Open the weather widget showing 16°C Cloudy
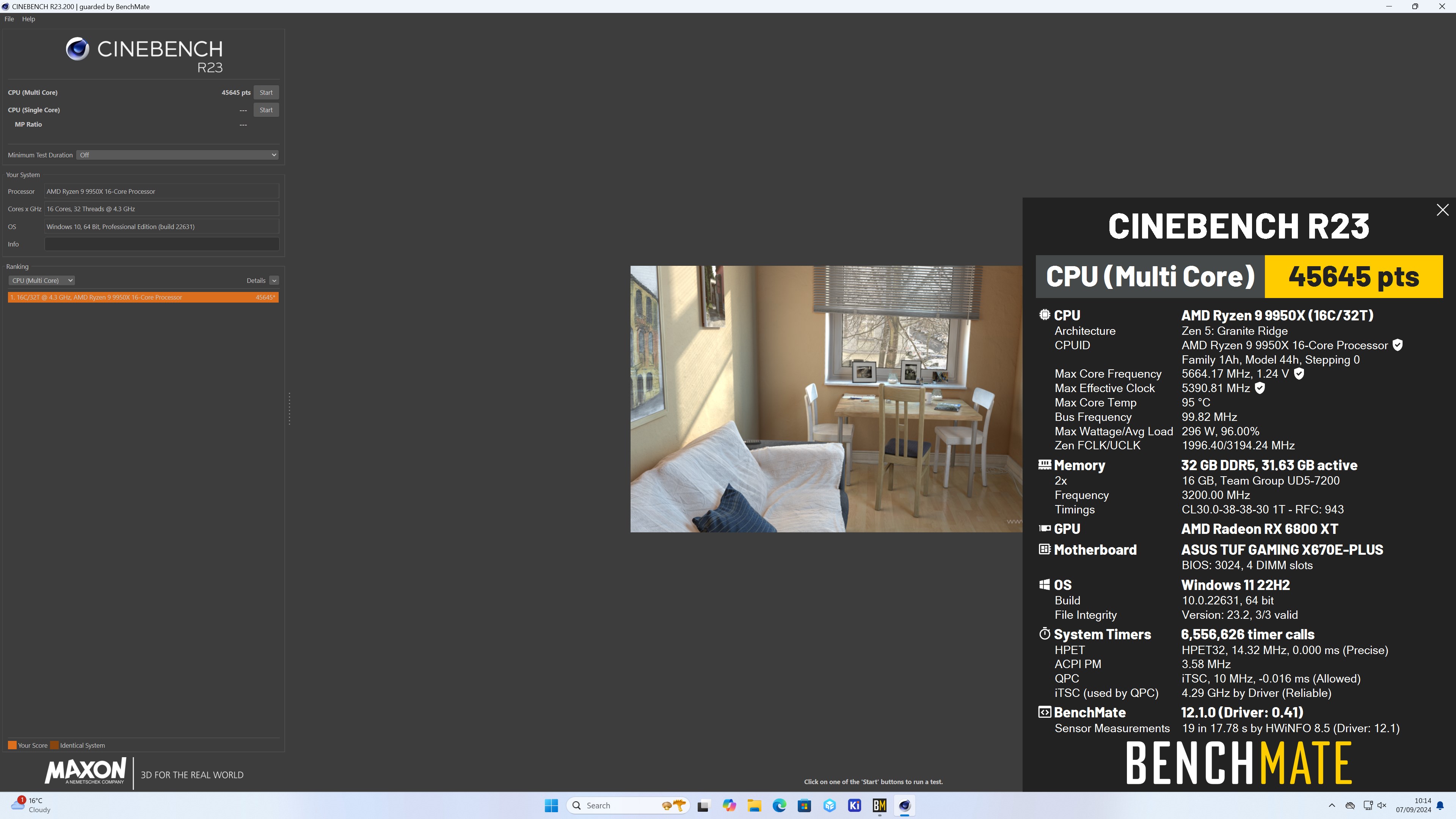Viewport: 1456px width, 819px height. tap(31, 805)
